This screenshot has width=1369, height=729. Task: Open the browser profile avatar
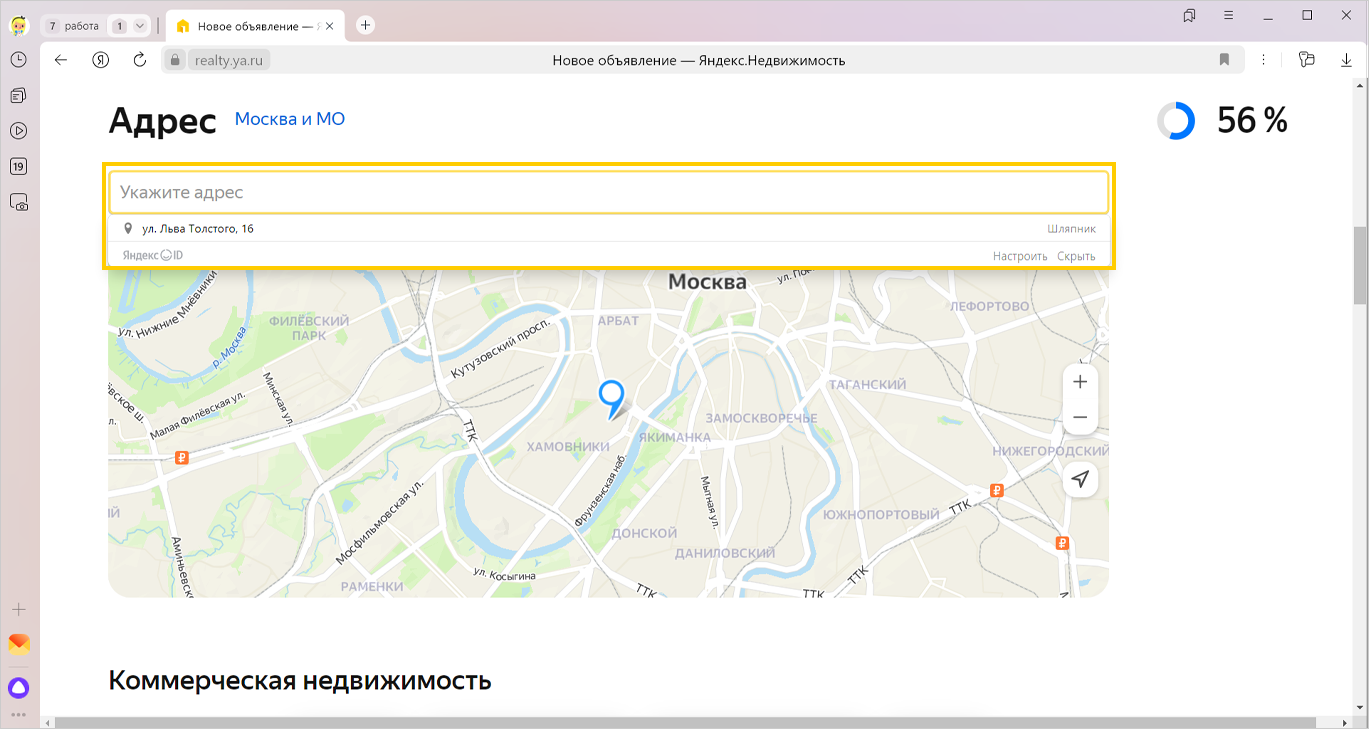19,25
